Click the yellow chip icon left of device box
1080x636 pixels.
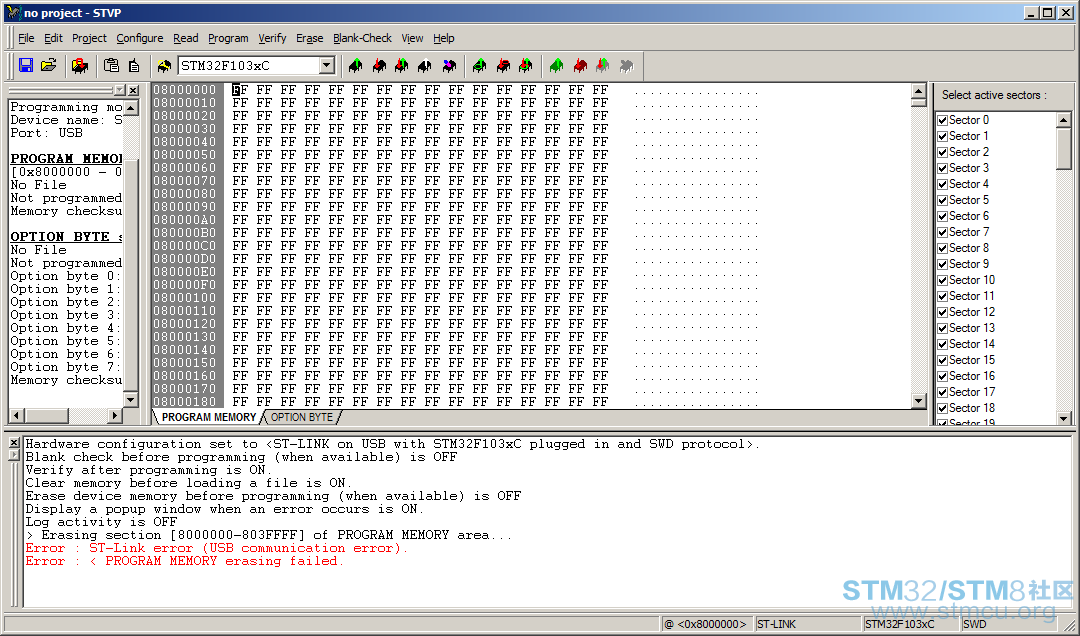pyautogui.click(x=164, y=65)
